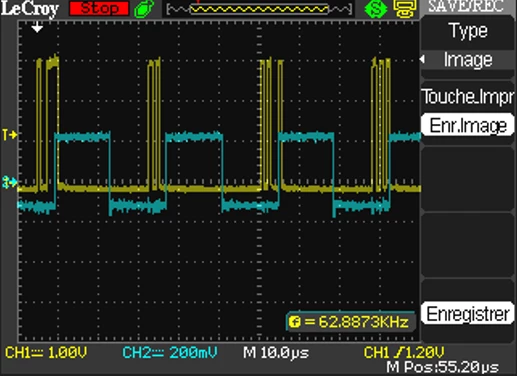Click the M 10.0µs timebase readout
Screen dimensions: 517x376
tap(276, 353)
